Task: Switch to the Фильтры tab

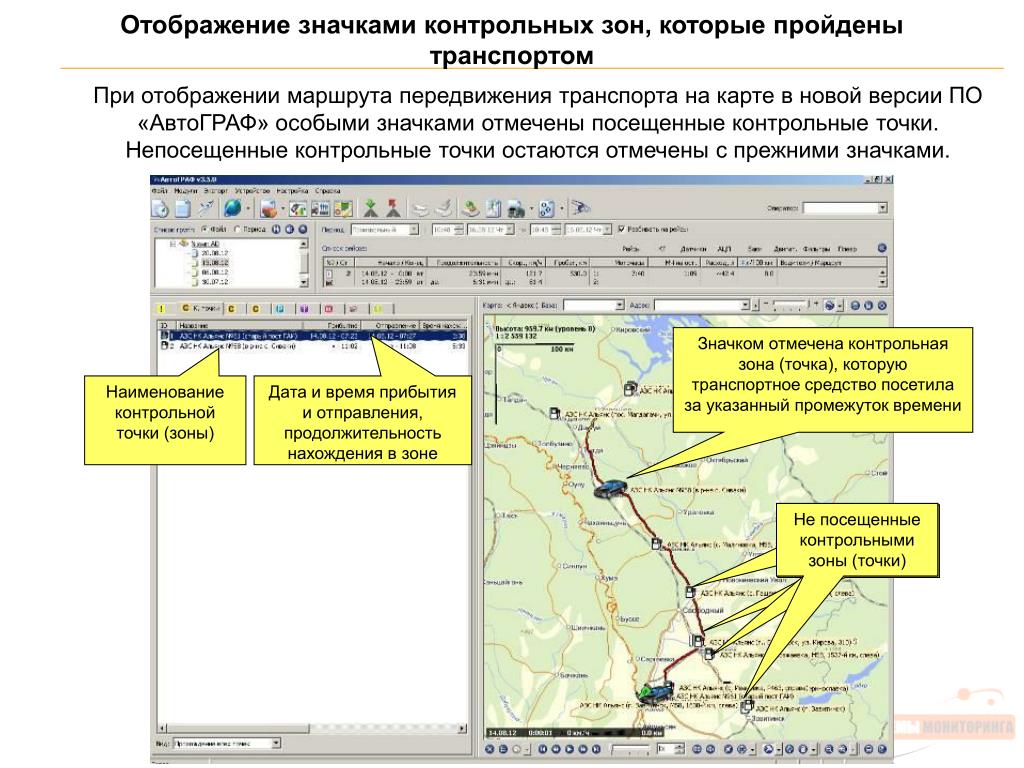Action: pos(817,249)
